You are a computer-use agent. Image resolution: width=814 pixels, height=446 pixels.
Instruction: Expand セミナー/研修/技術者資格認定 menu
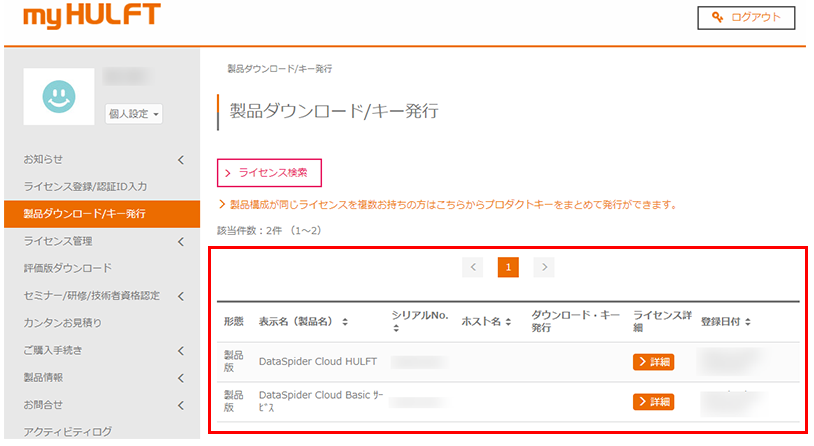pos(180,295)
